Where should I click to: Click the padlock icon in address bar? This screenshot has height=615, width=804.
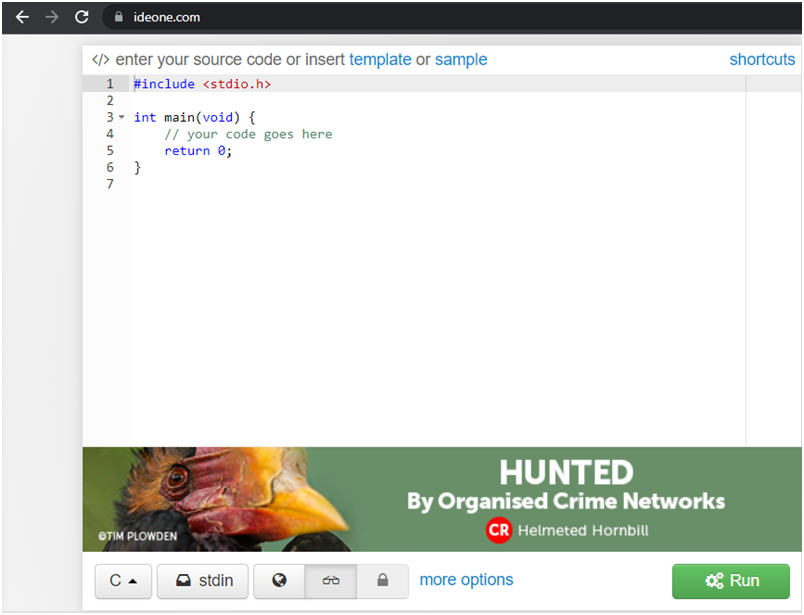118,17
